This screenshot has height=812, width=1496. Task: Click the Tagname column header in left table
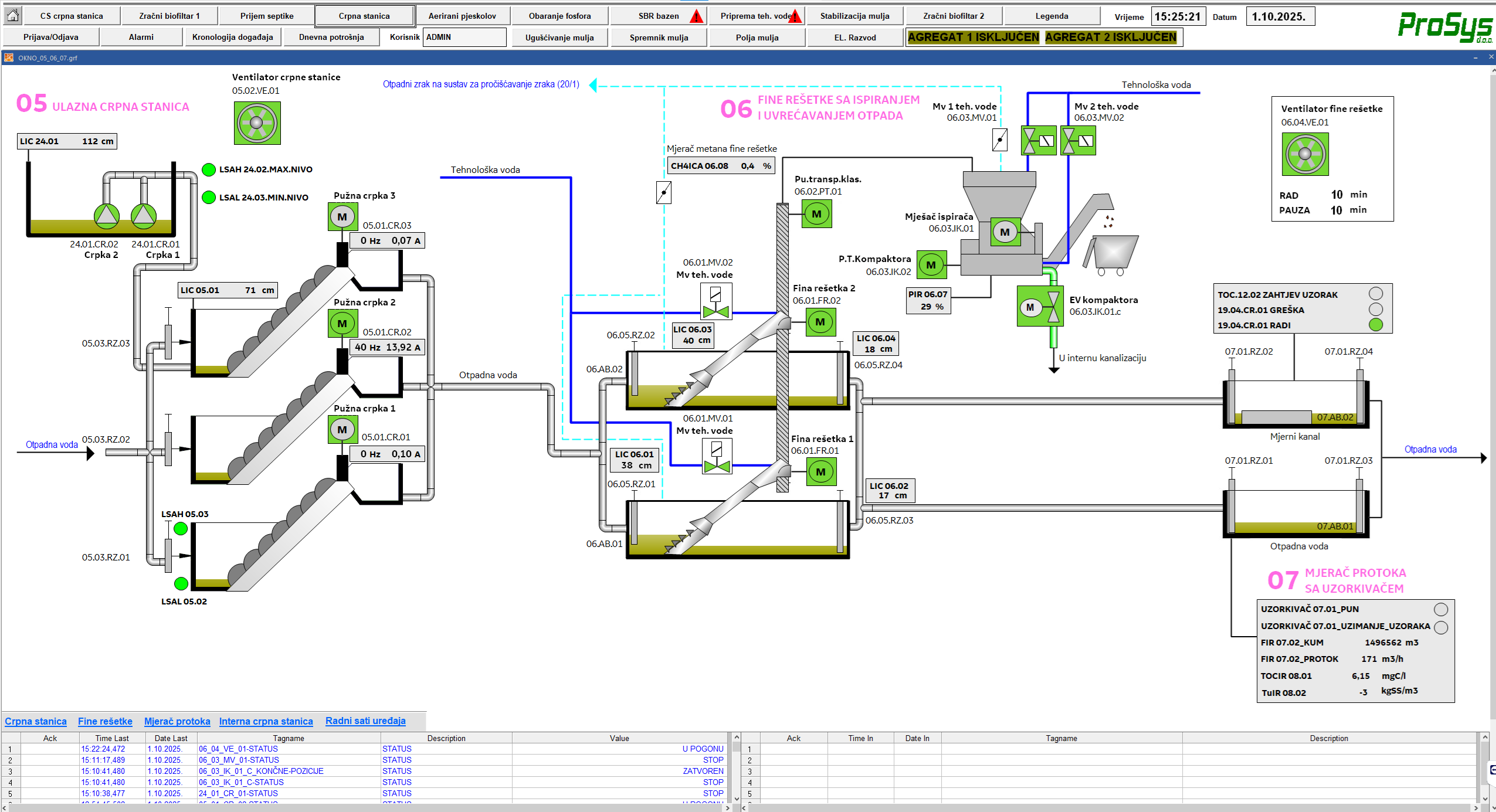288,738
